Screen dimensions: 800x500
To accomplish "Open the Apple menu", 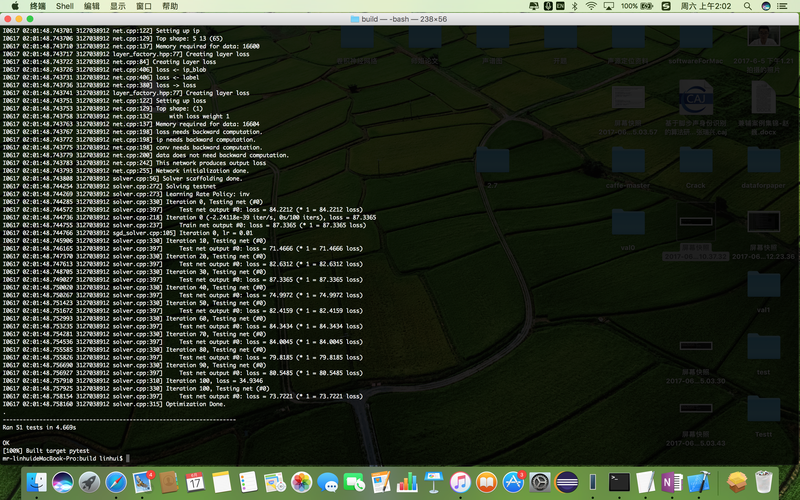I will pos(15,6).
